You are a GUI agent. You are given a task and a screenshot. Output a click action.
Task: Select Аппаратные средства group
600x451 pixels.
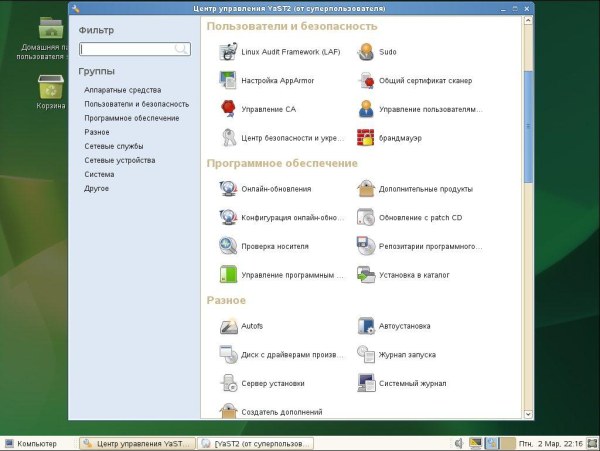coord(123,90)
